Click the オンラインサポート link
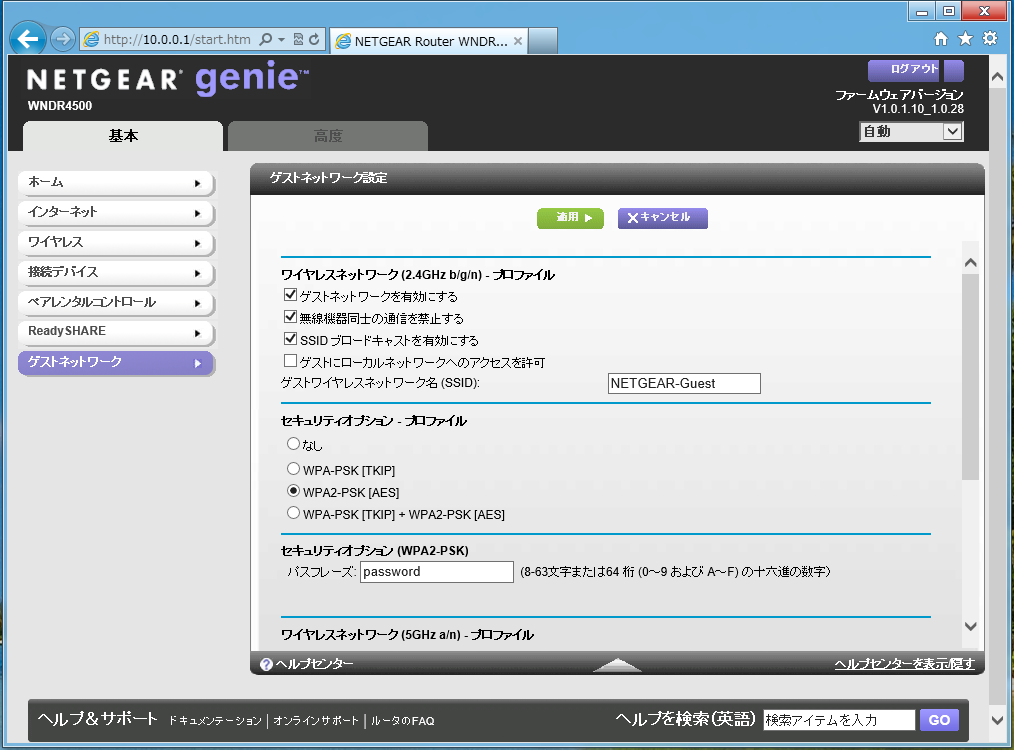 [x=315, y=721]
